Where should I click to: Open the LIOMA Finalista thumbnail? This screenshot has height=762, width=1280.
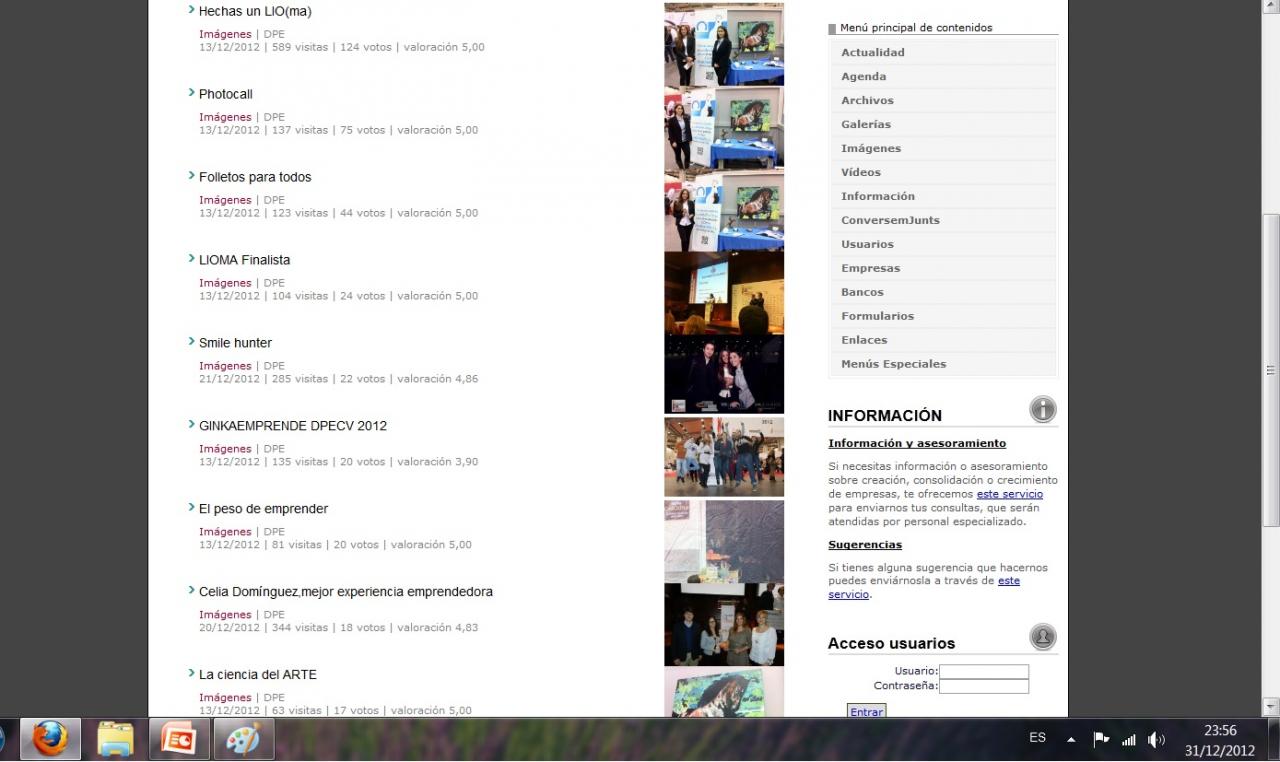(724, 292)
